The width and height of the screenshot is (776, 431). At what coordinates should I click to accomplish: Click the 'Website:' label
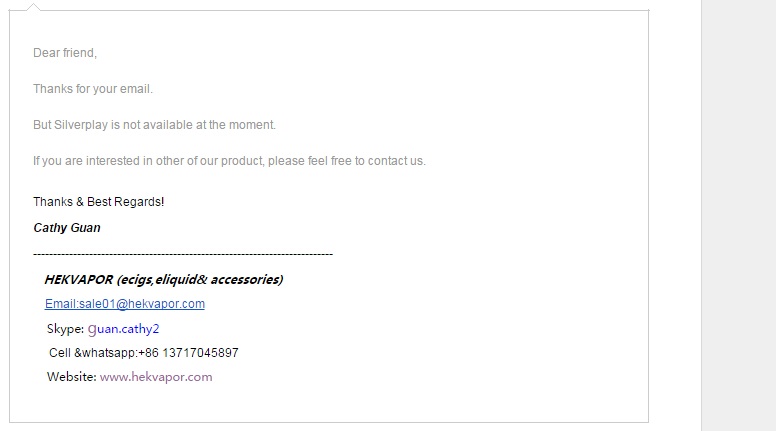(72, 377)
